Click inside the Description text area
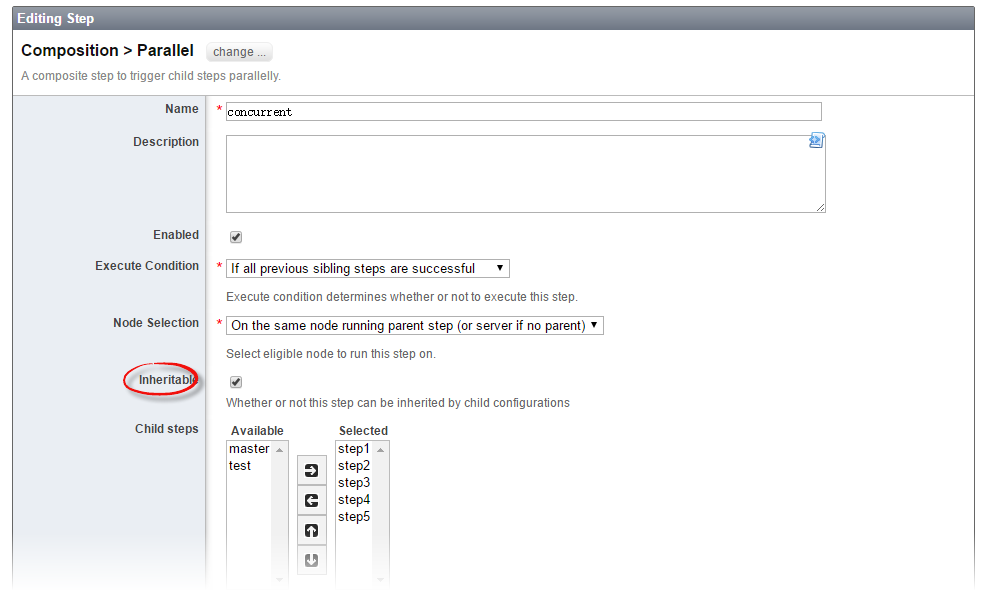983x591 pixels. point(525,174)
